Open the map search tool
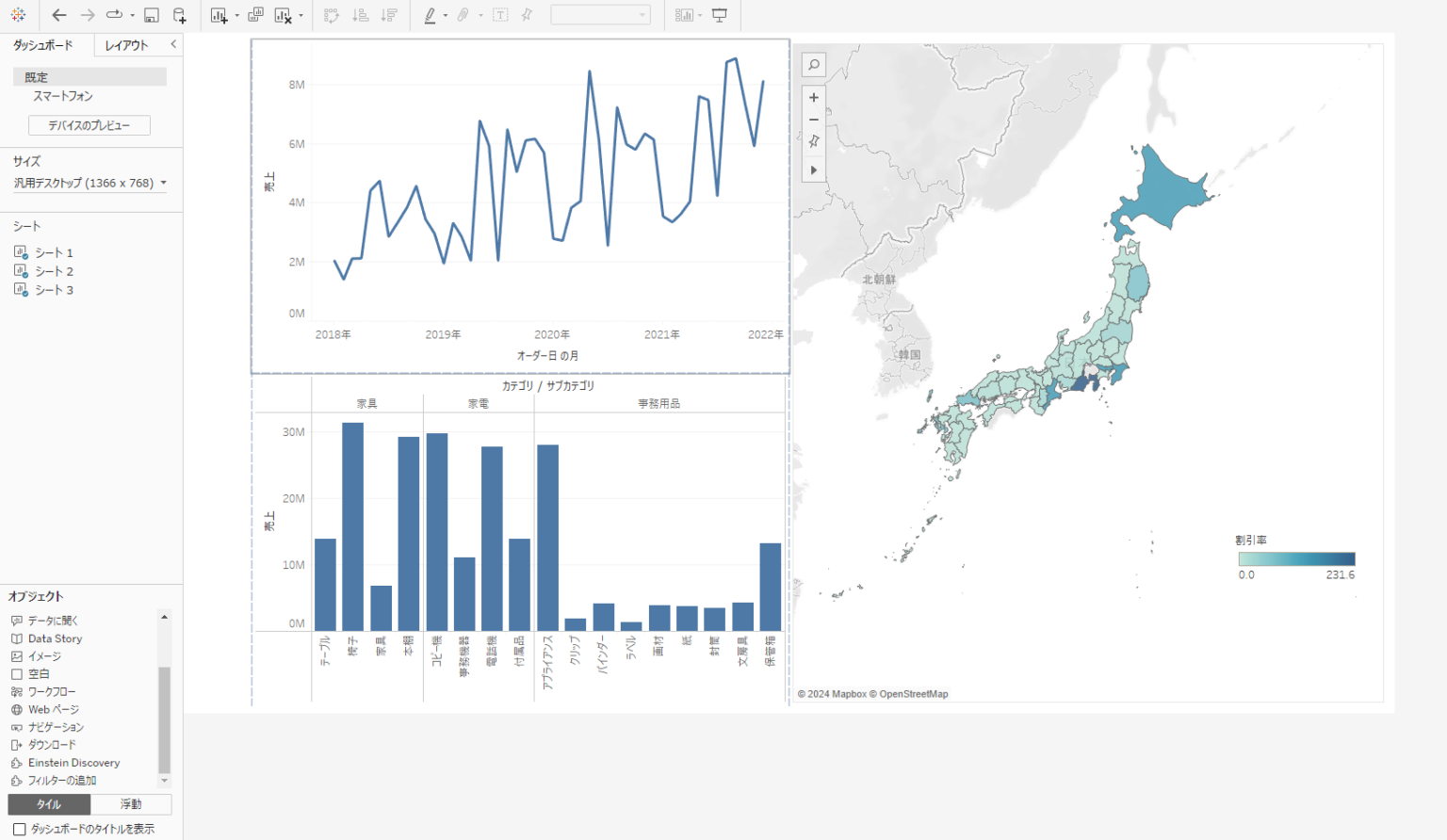The width and height of the screenshot is (1447, 840). point(813,64)
